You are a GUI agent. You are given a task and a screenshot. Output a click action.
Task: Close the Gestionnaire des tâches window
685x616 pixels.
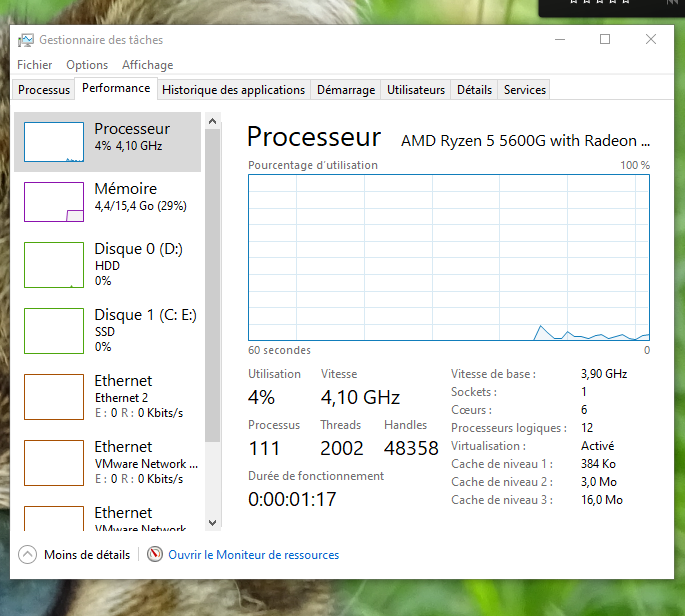coord(650,39)
